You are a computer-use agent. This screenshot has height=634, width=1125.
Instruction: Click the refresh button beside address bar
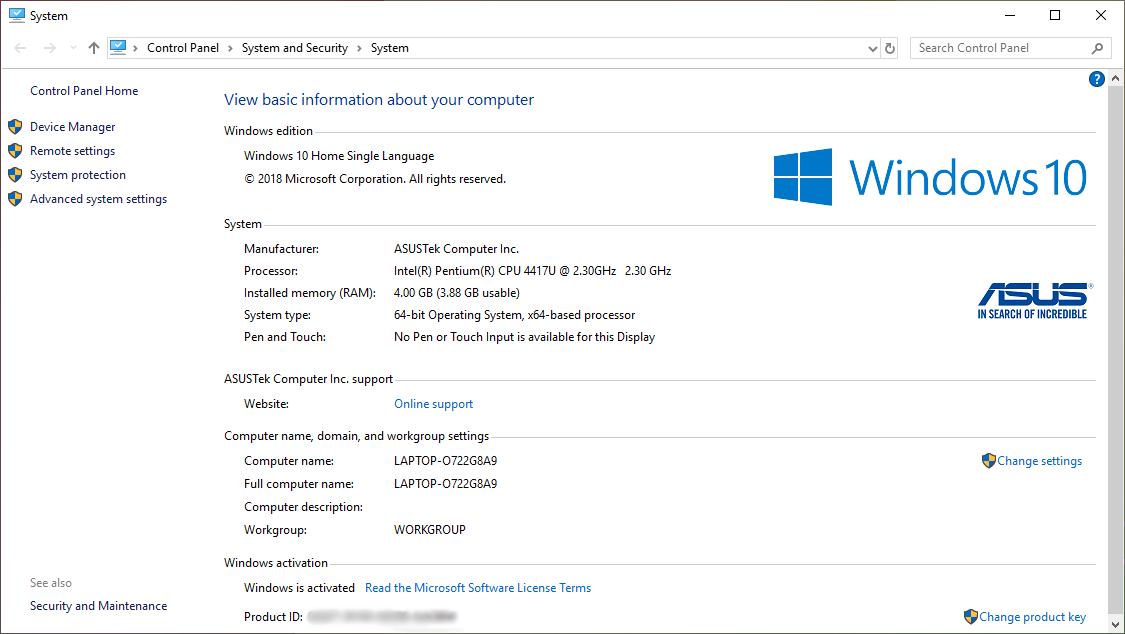(x=891, y=48)
